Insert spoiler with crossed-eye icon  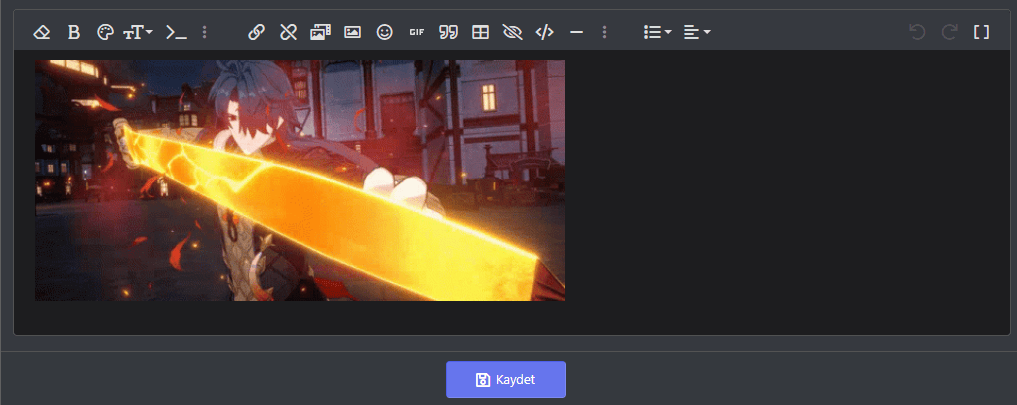click(512, 32)
